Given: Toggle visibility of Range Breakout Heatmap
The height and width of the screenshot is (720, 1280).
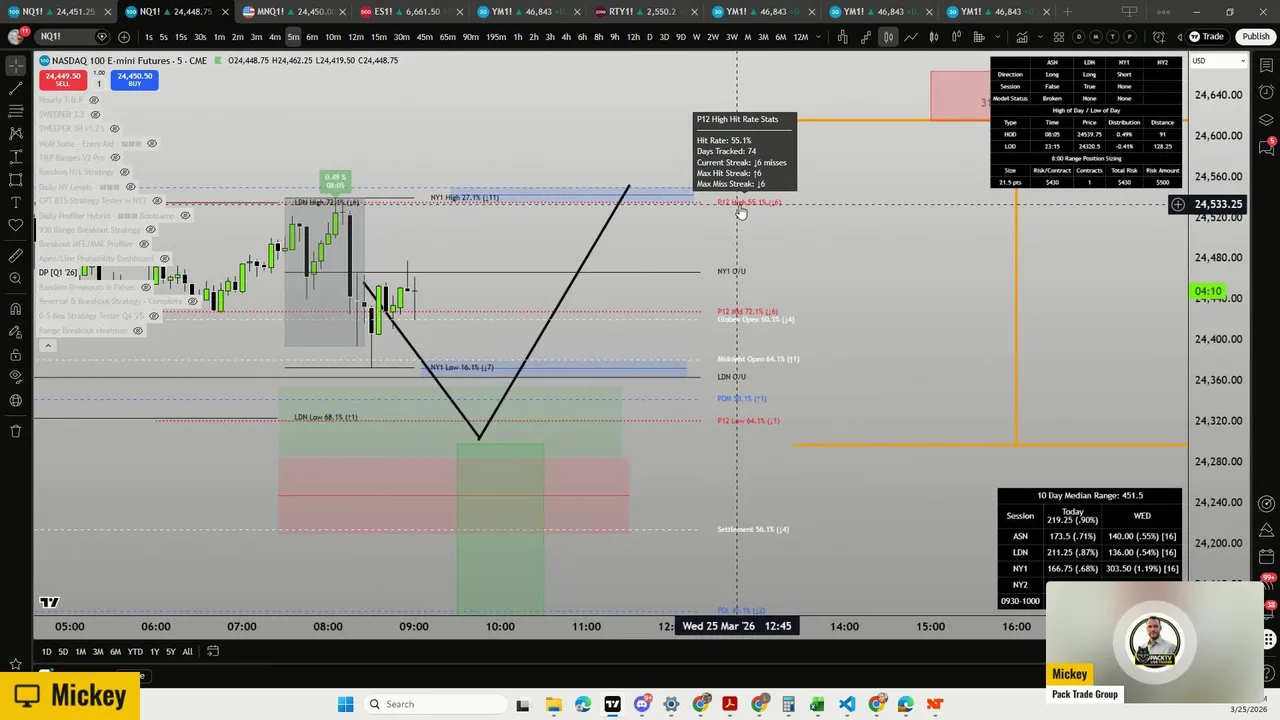Looking at the screenshot, I should [137, 330].
